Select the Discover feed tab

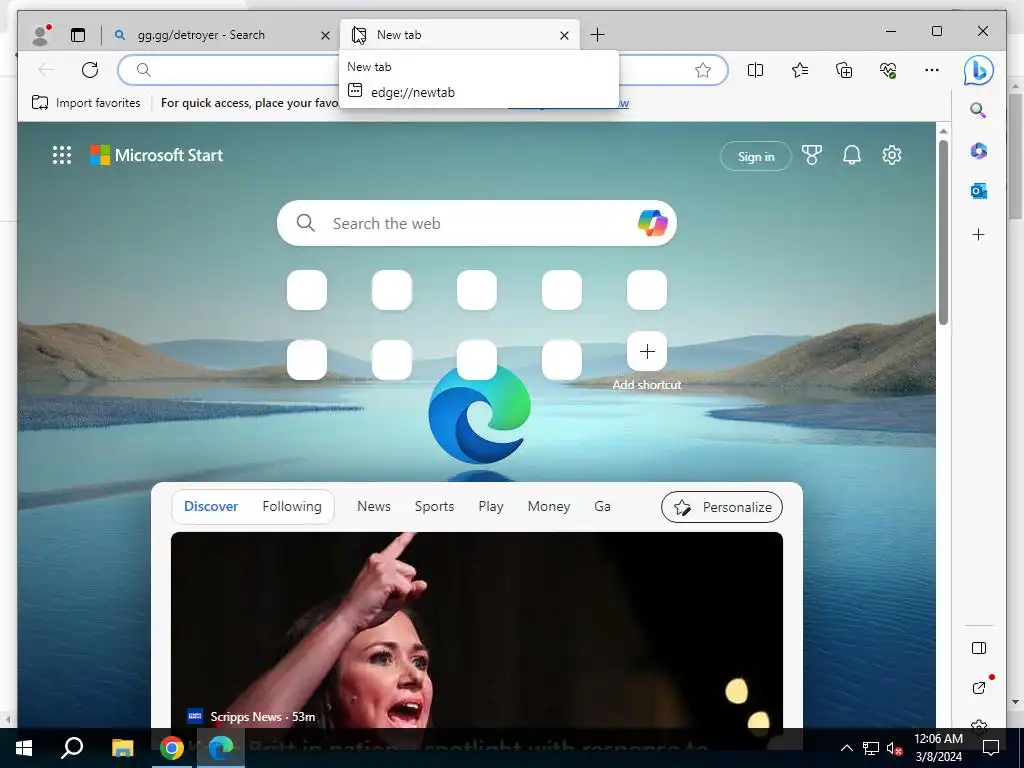(x=211, y=506)
